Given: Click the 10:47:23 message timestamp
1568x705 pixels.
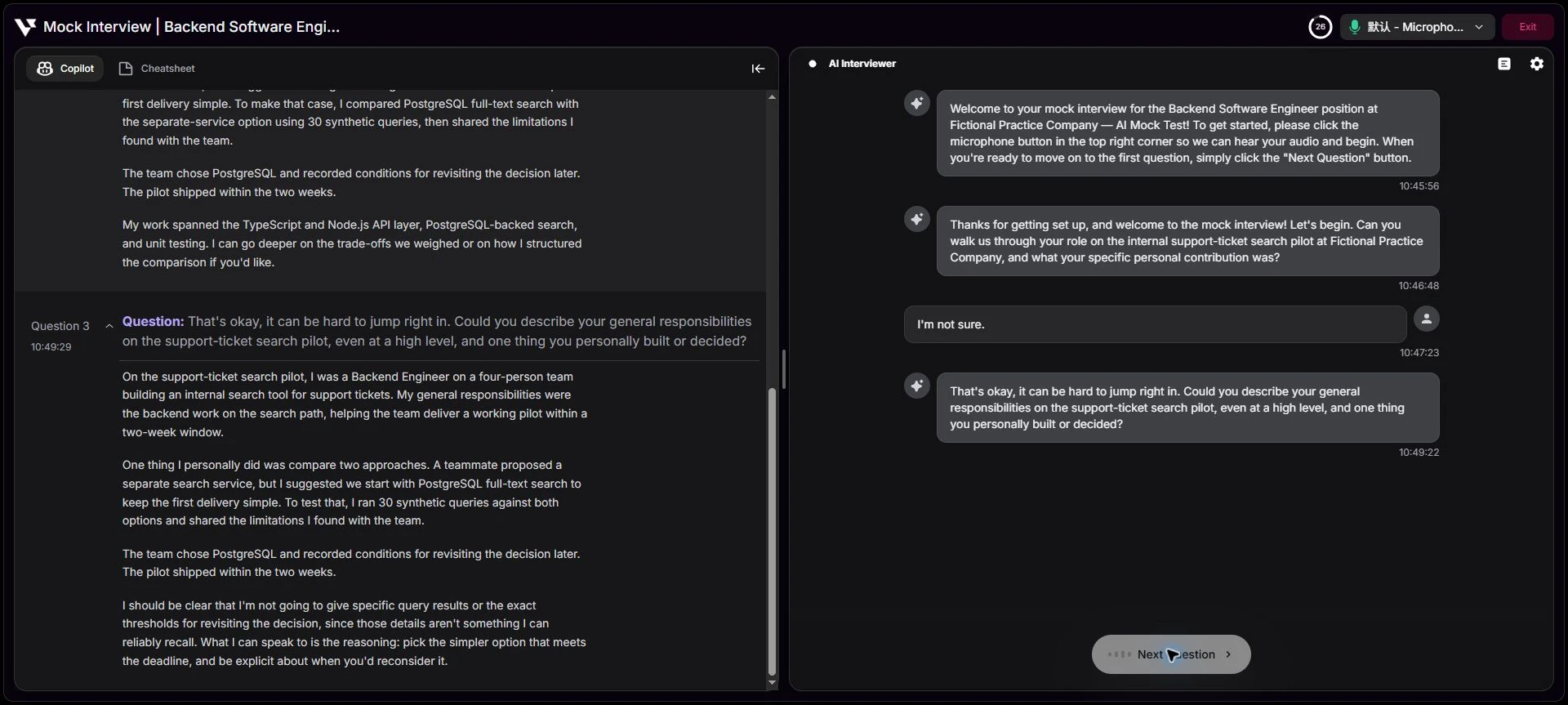Looking at the screenshot, I should 1419,353.
